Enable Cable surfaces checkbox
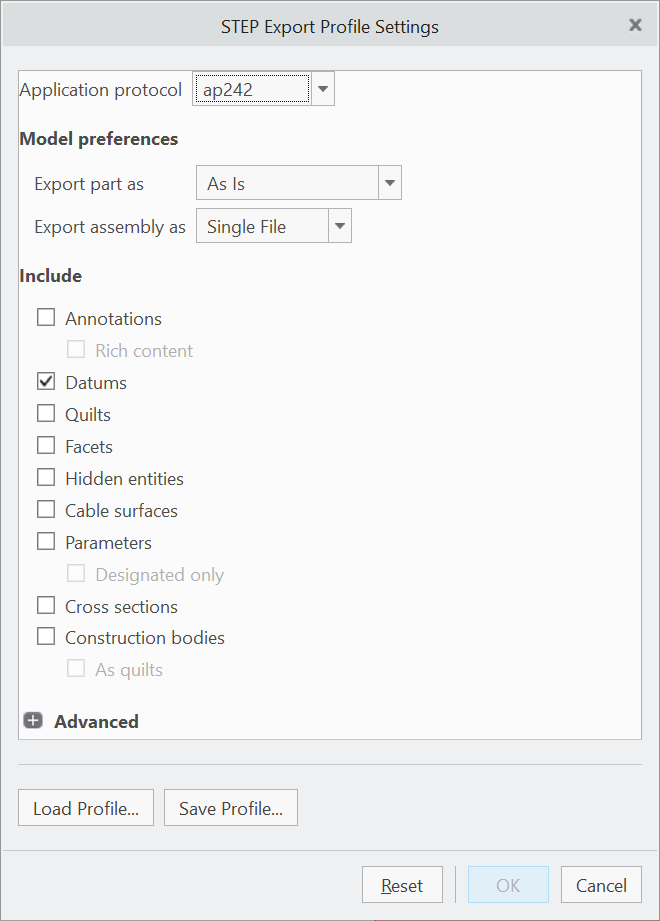This screenshot has width=660, height=921. tap(46, 510)
